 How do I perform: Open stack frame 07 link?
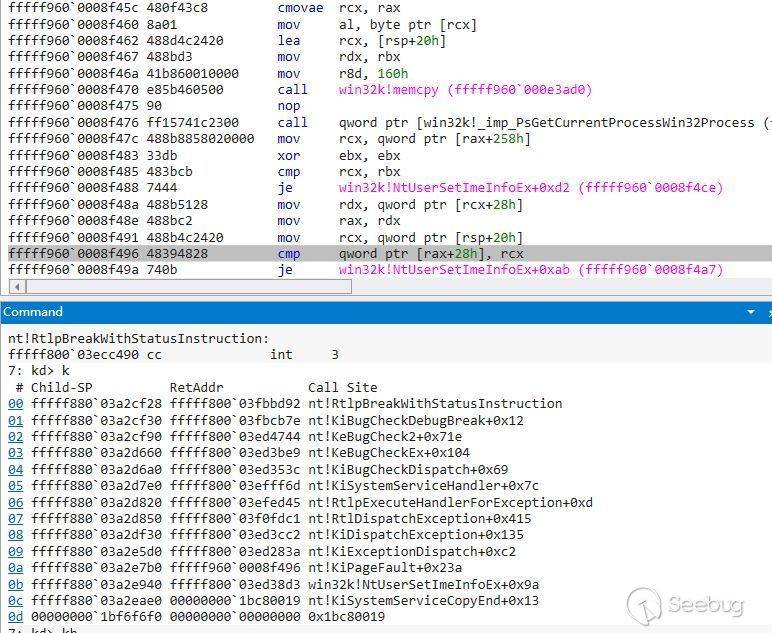[x=16, y=518]
